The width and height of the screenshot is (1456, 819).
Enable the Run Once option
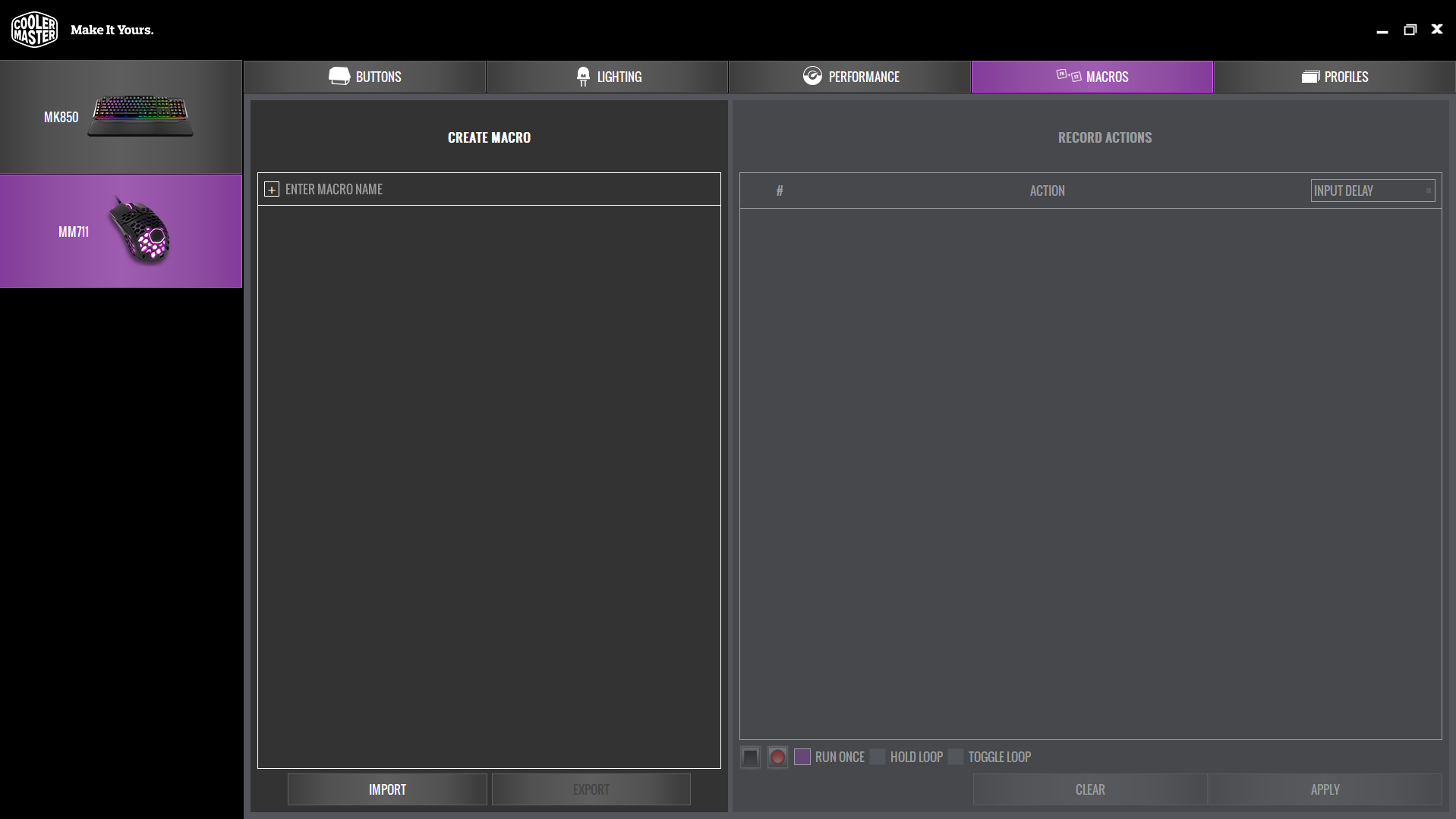click(802, 757)
